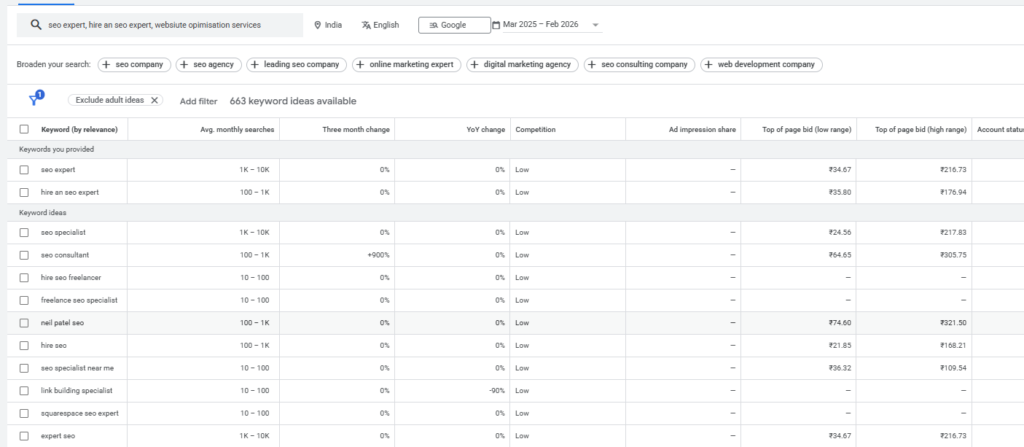Add the web development company chip
This screenshot has height=447, width=1024.
(x=761, y=65)
